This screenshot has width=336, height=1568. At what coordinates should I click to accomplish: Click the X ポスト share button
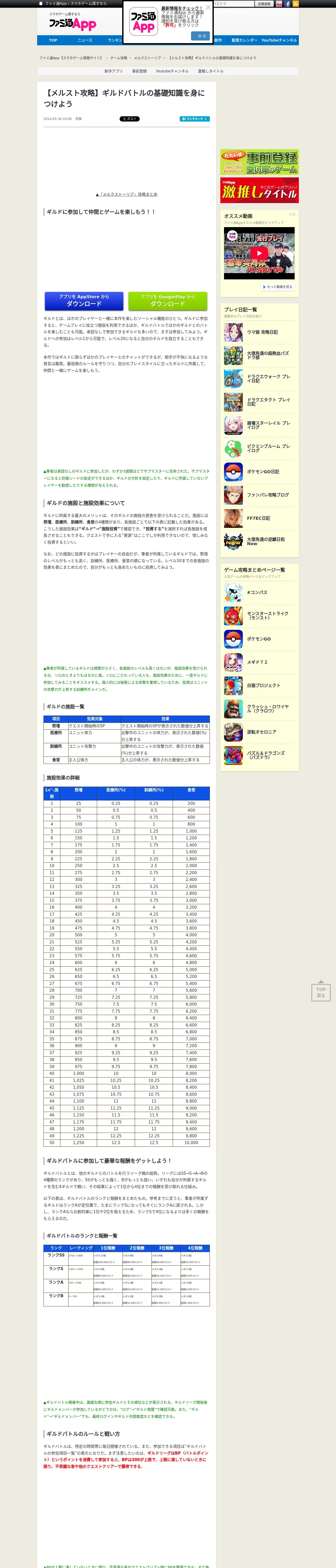tap(129, 119)
